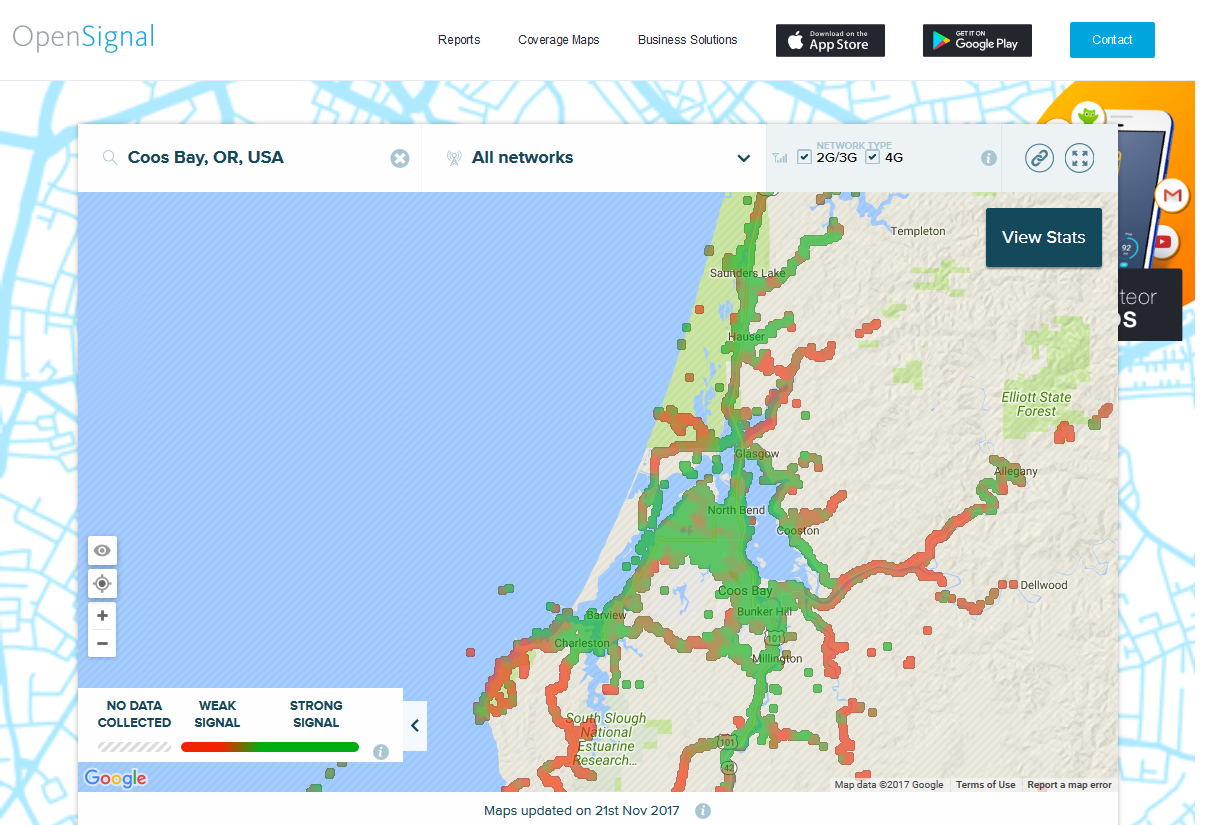Show signal legend info
Screen dimensions: 1212x825
[x=381, y=752]
